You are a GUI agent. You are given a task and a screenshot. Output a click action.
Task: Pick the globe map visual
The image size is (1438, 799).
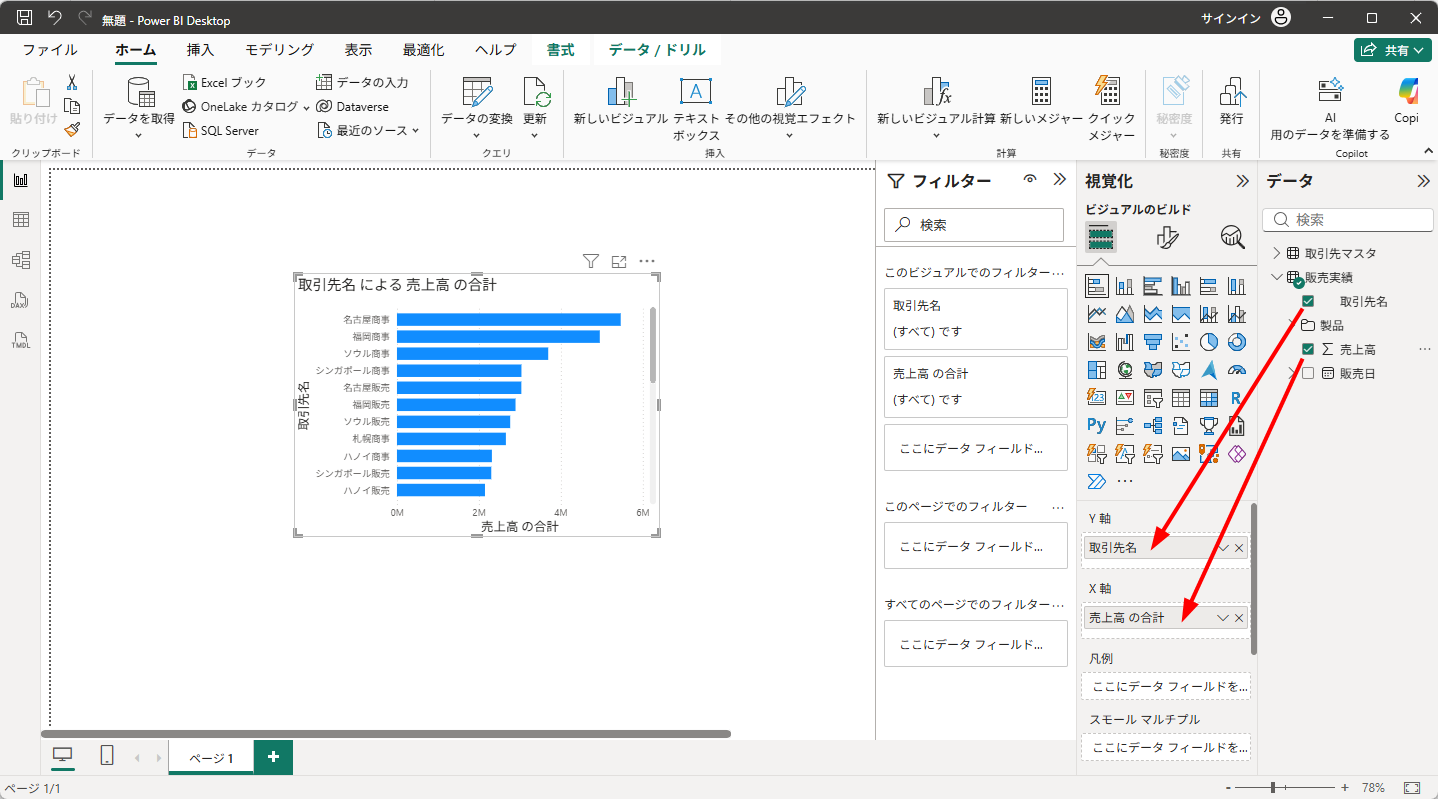pyautogui.click(x=1125, y=370)
